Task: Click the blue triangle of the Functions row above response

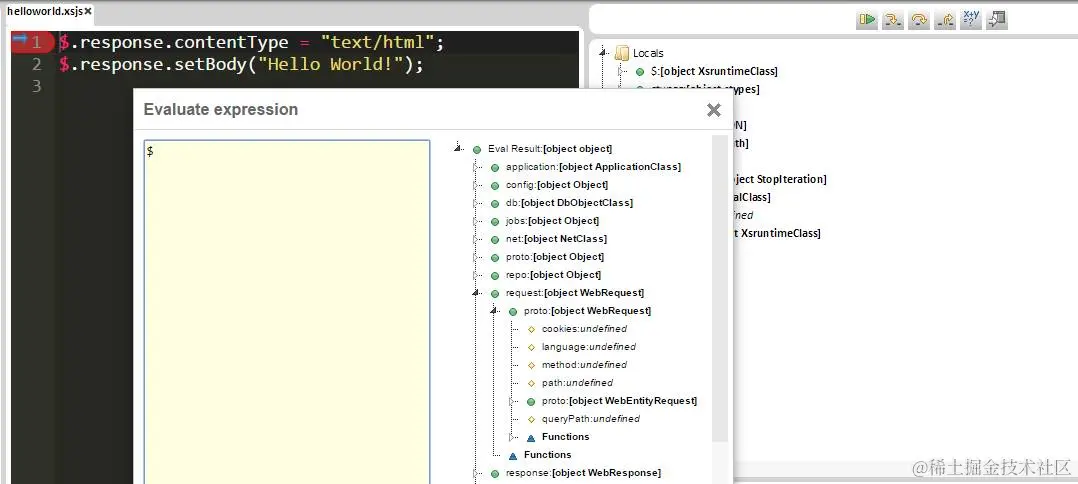Action: pyautogui.click(x=513, y=455)
